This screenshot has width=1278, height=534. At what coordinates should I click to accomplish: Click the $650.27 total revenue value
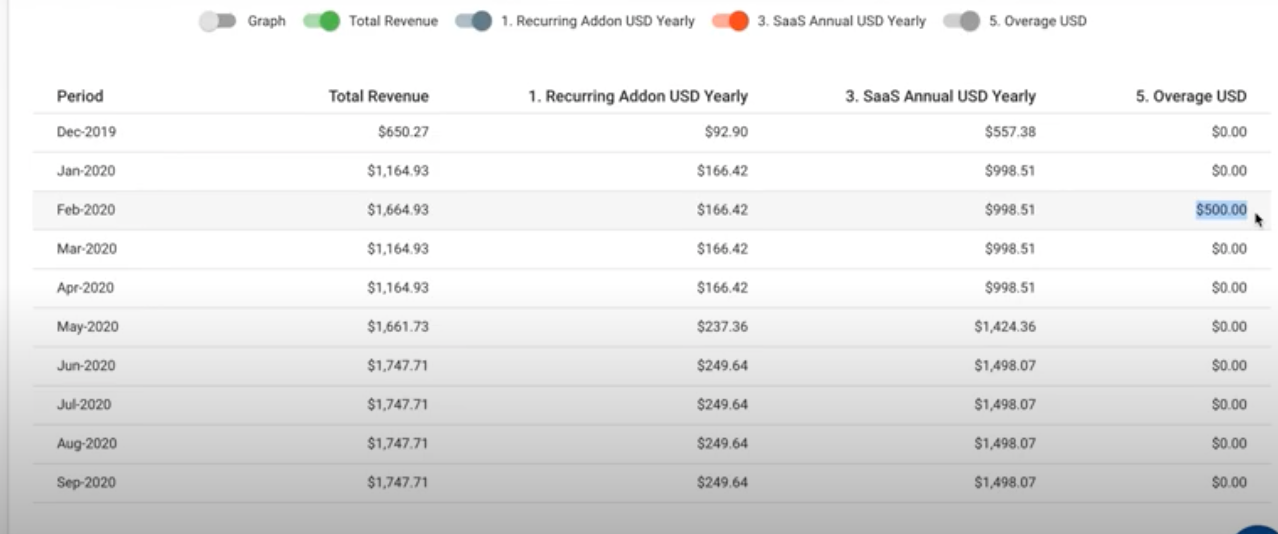click(403, 132)
